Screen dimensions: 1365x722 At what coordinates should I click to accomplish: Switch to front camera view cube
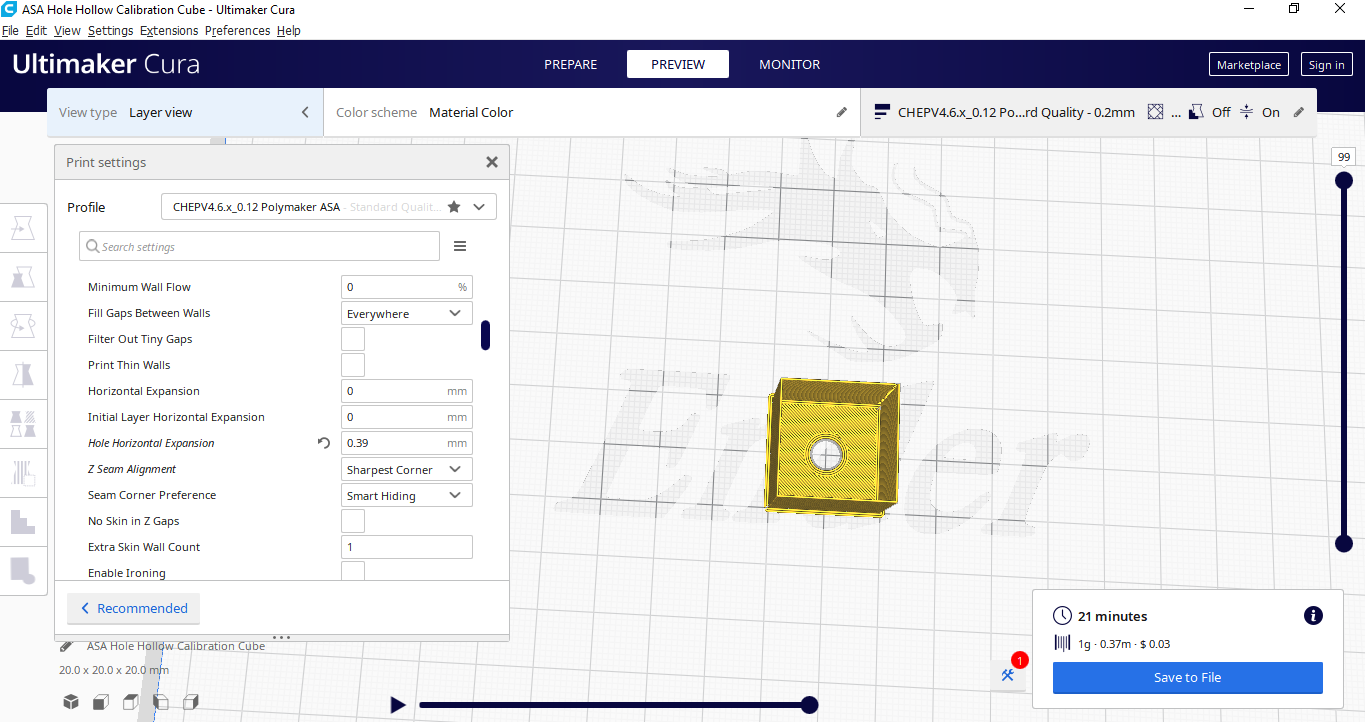[101, 702]
